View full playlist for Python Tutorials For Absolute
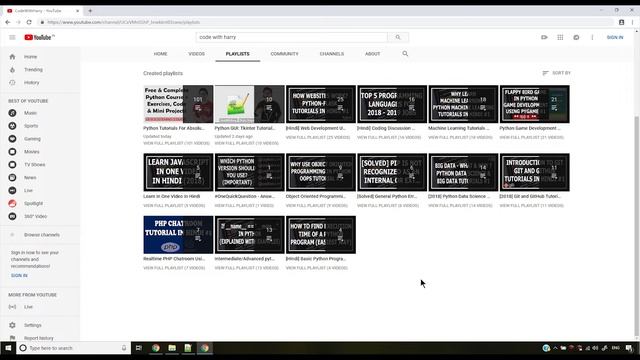Viewport: 640px width, 360px height. click(176, 143)
